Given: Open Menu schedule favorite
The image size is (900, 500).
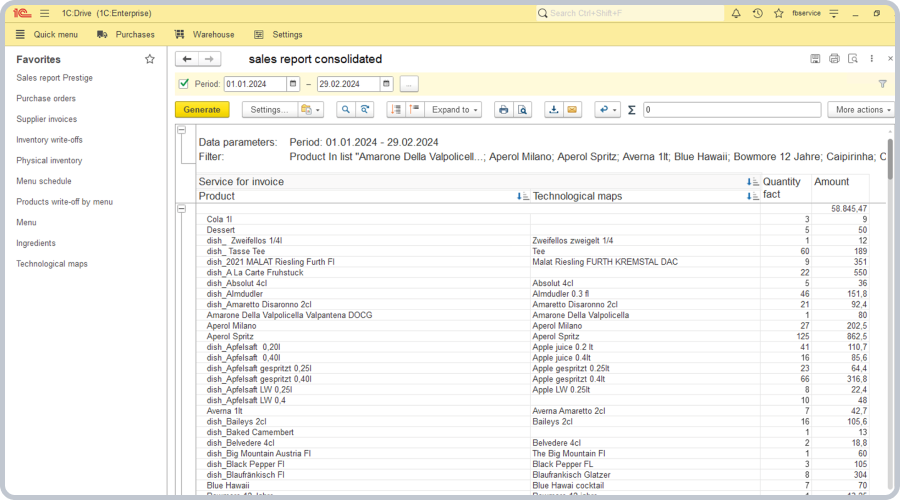Looking at the screenshot, I should (x=44, y=181).
